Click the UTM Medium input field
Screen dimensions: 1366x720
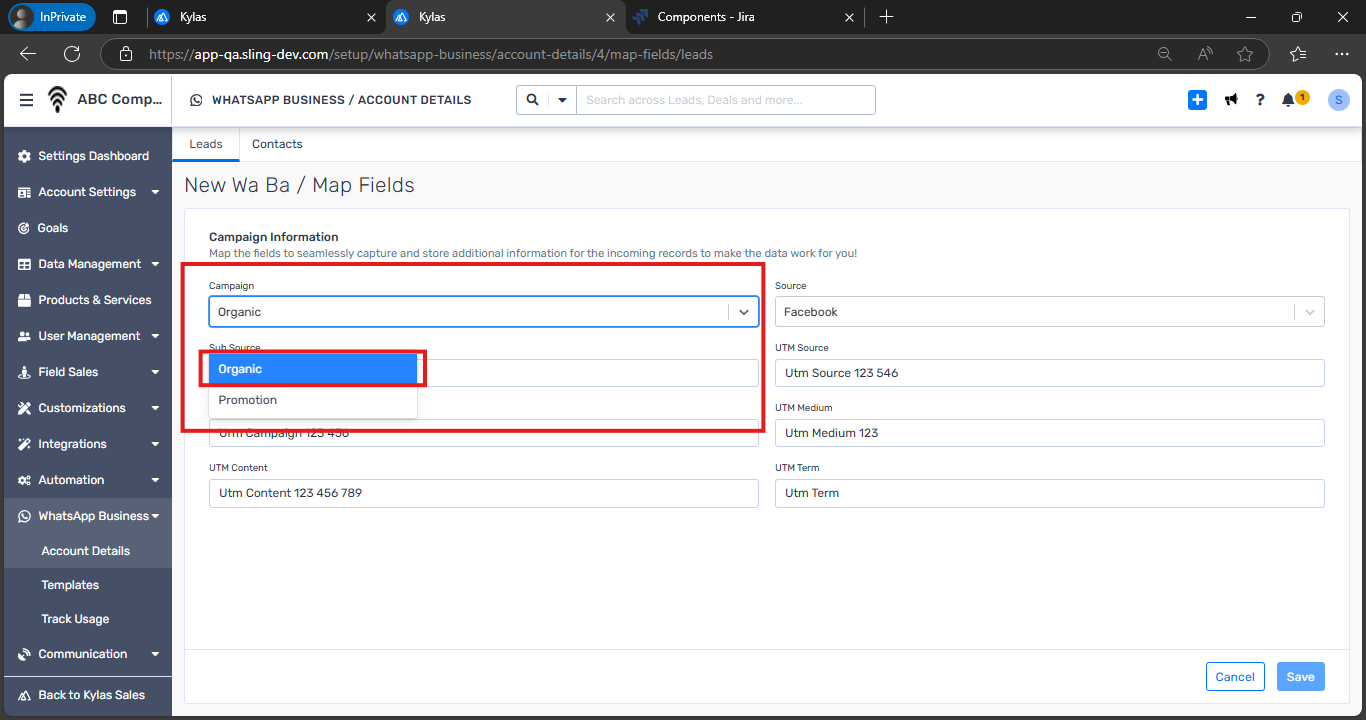click(x=1049, y=433)
